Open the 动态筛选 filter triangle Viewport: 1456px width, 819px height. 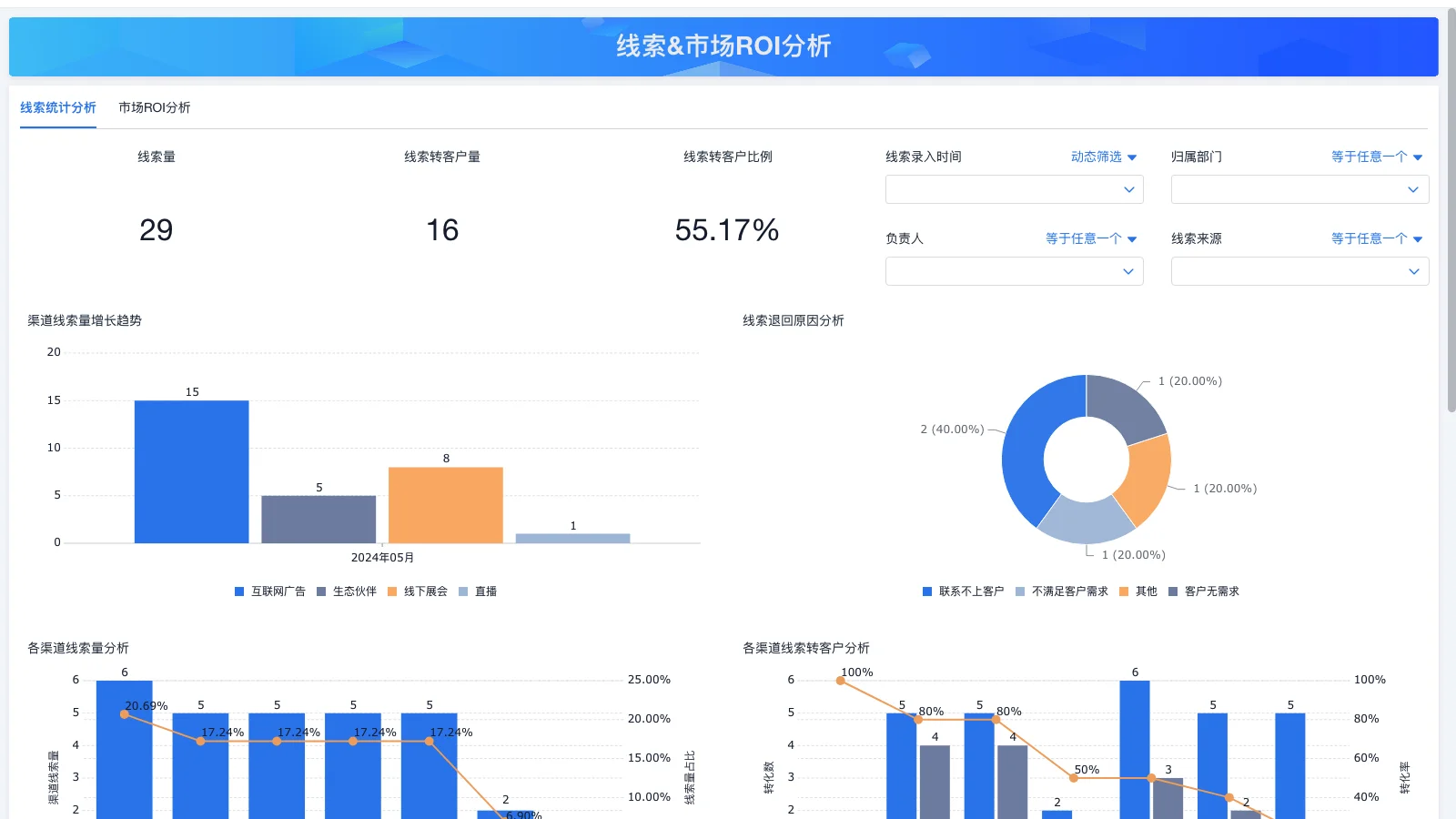(x=1131, y=157)
